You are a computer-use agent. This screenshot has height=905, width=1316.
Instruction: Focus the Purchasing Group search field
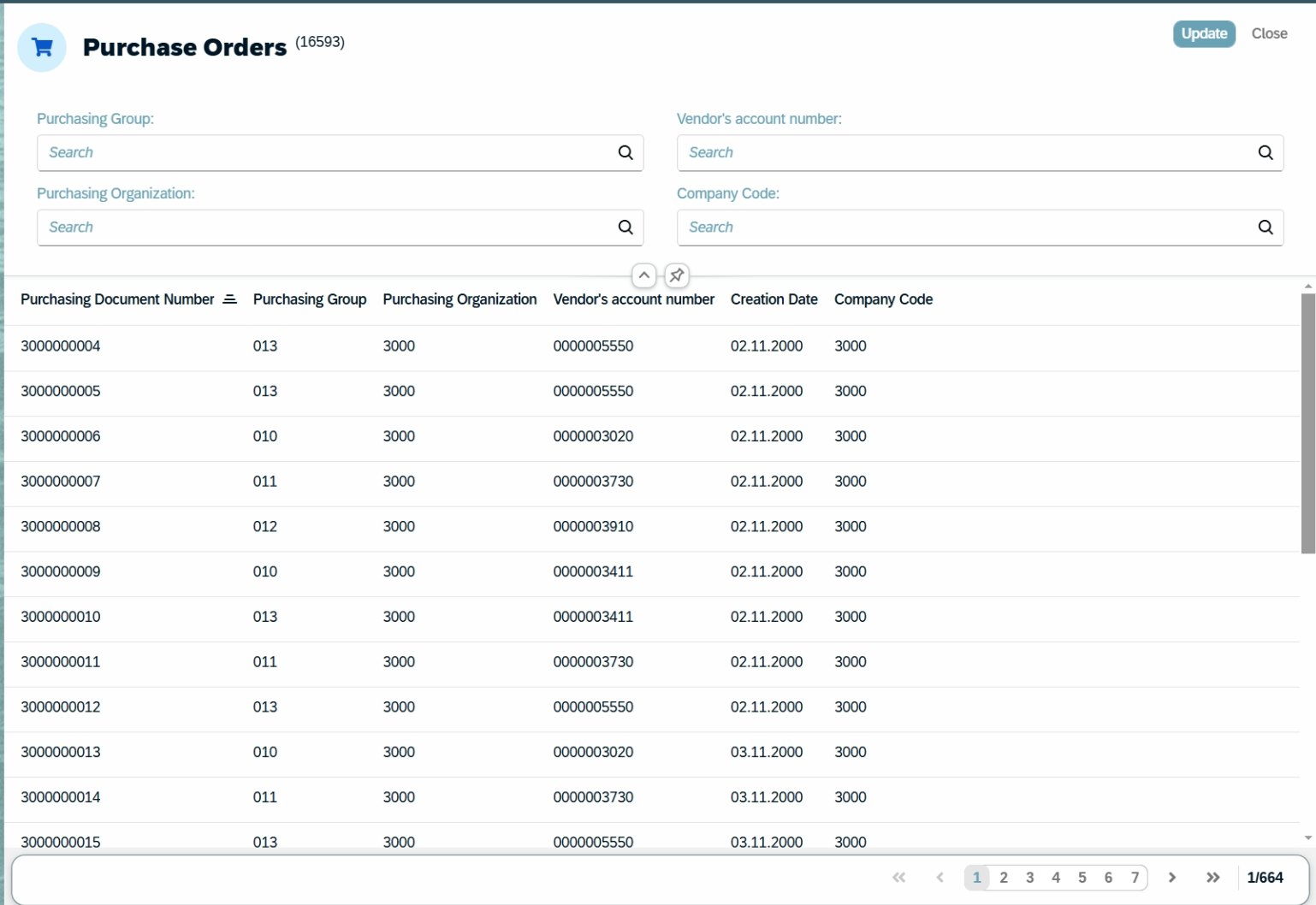click(x=329, y=152)
